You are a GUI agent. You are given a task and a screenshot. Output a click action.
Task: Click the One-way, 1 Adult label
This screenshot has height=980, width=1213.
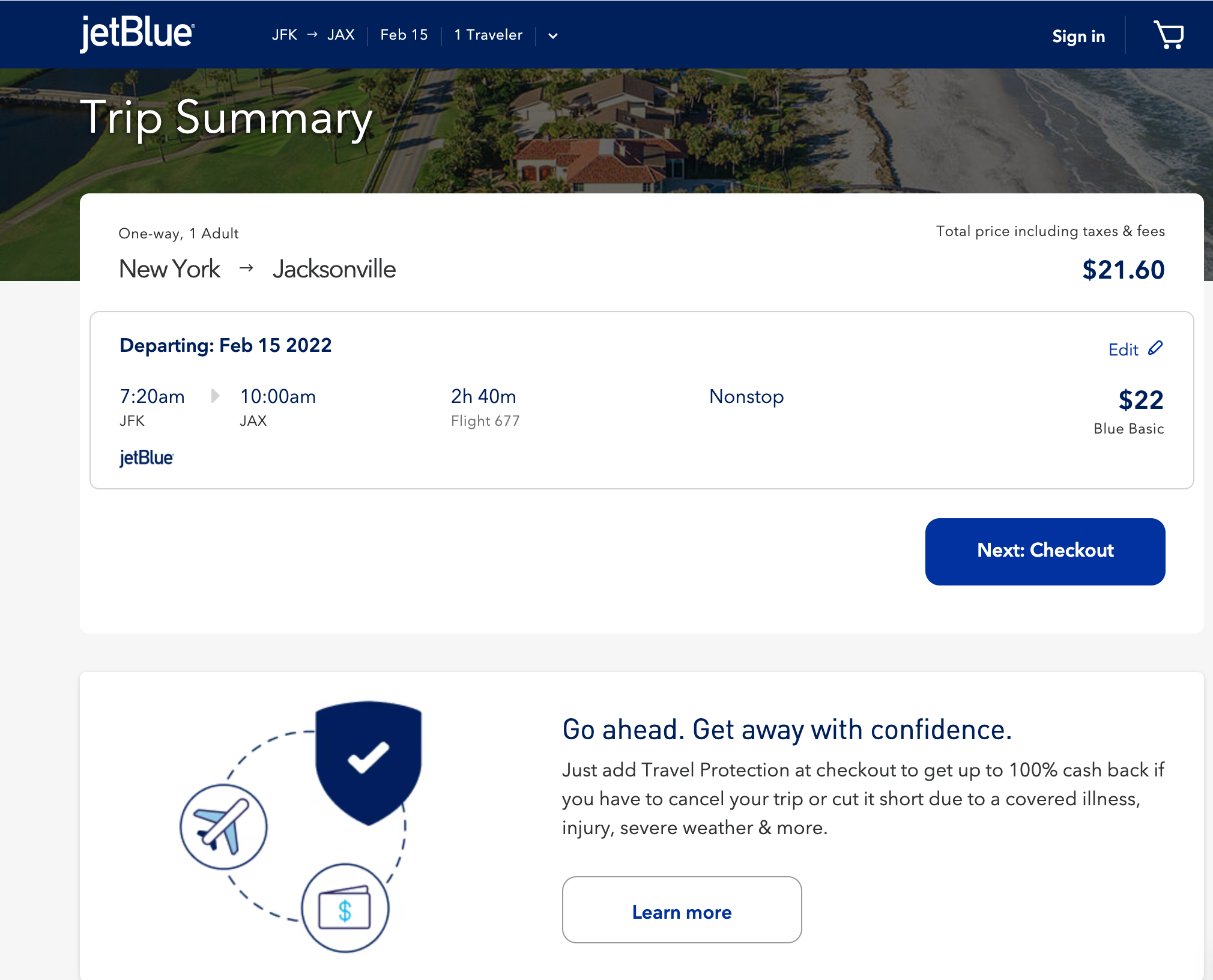pyautogui.click(x=178, y=234)
